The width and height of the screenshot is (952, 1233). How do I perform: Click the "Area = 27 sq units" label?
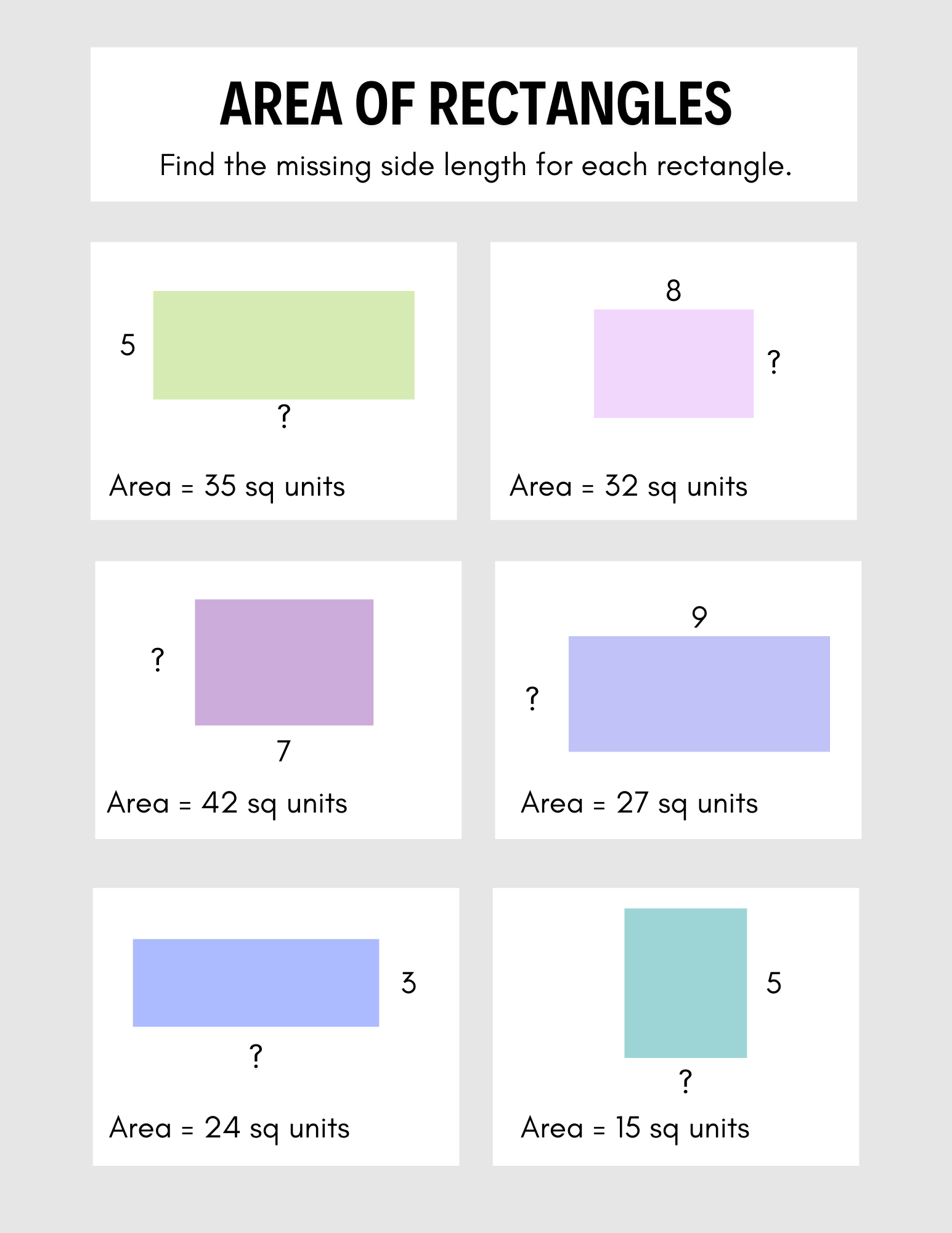coord(639,803)
